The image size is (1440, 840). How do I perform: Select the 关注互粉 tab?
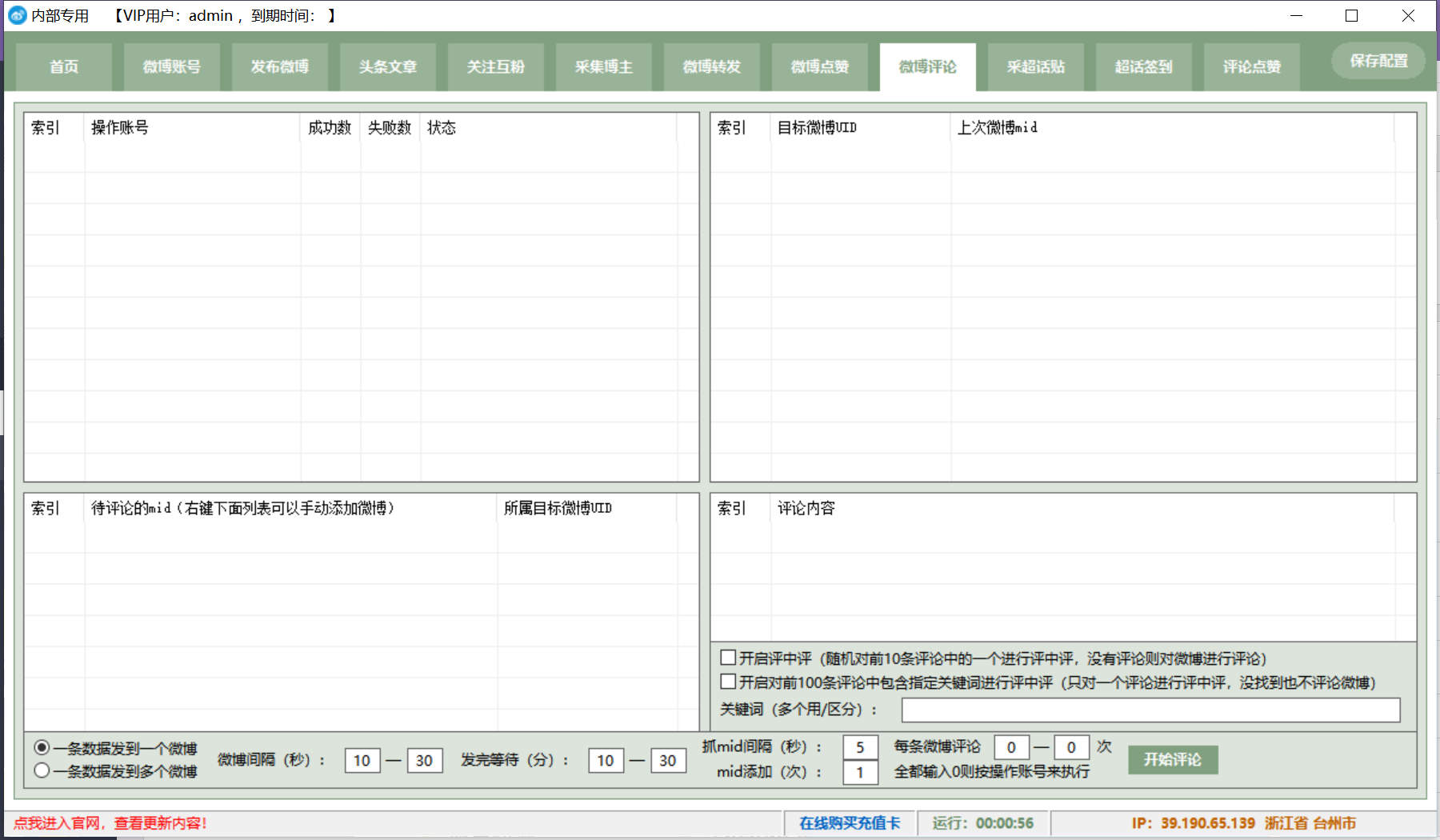[496, 67]
